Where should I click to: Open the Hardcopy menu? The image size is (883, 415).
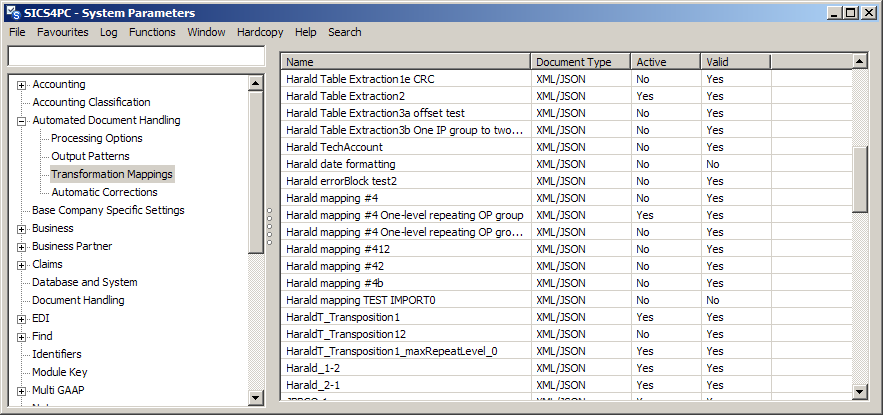click(260, 32)
